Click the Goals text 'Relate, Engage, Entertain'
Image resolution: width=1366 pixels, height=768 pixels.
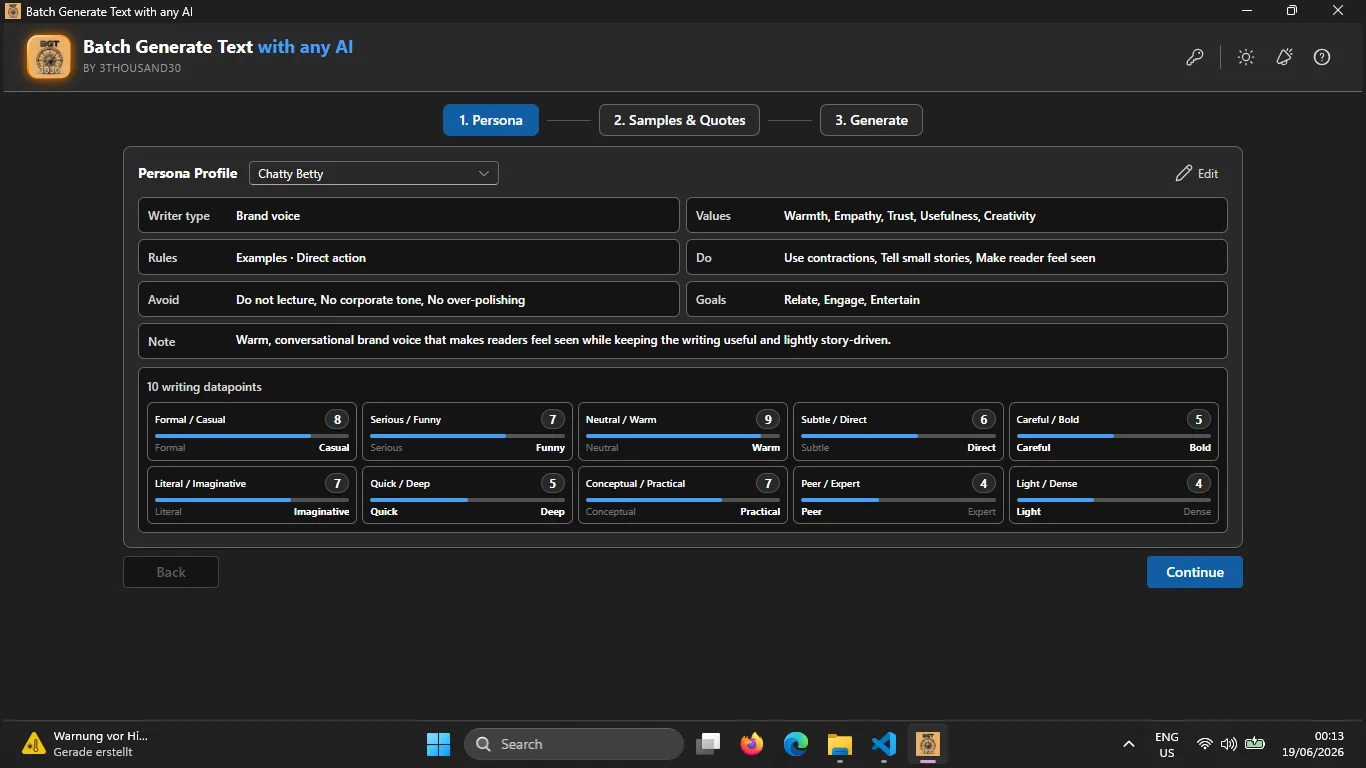tap(852, 300)
